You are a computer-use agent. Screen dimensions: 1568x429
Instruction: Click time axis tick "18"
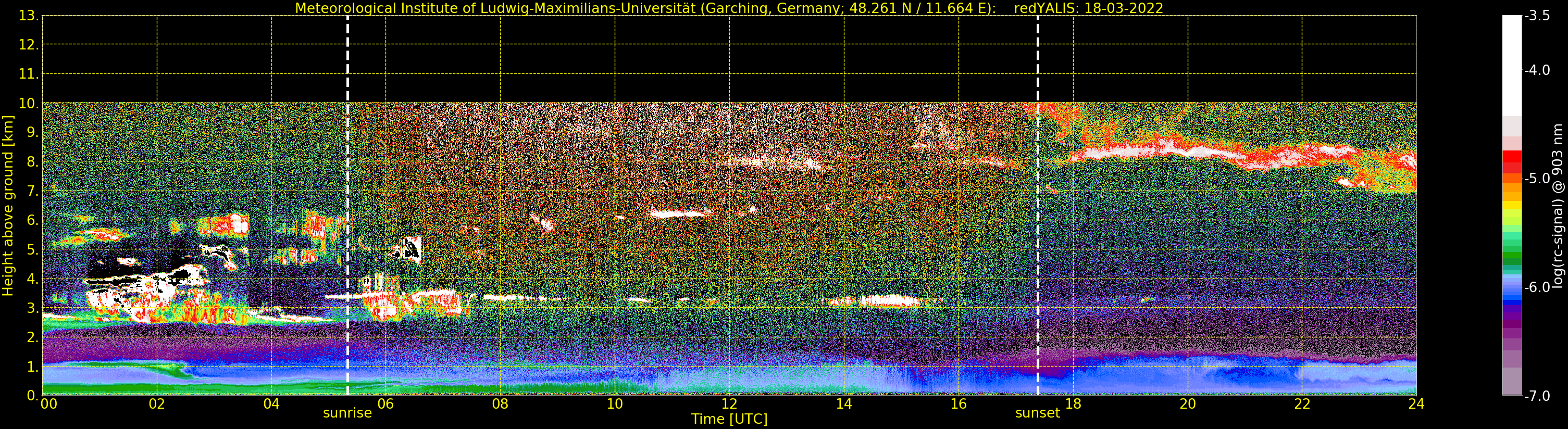point(1073,404)
